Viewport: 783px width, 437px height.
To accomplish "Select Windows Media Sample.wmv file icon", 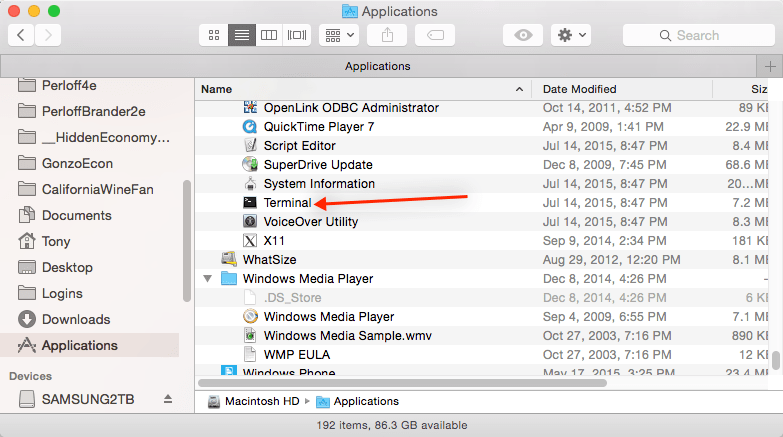I will tap(250, 335).
